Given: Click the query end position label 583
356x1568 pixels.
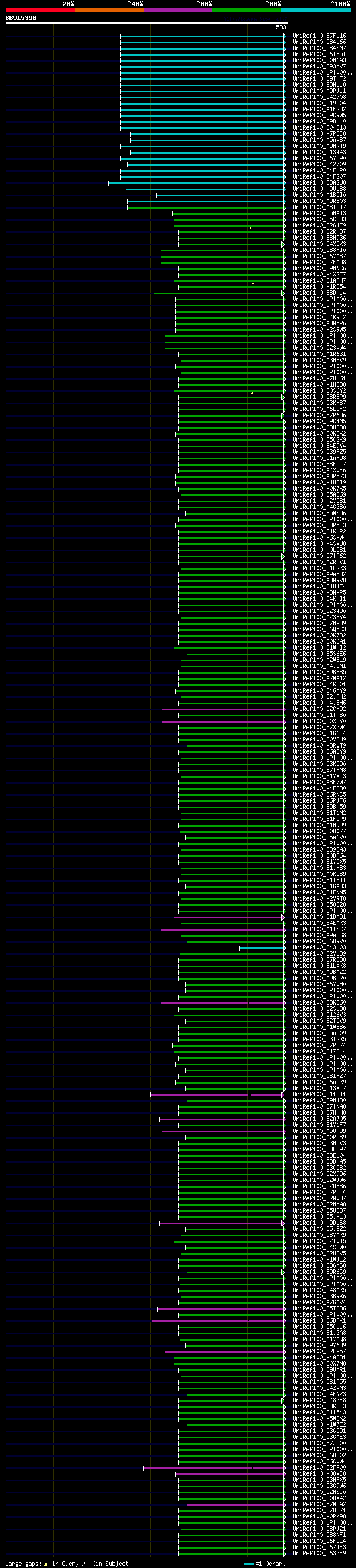Looking at the screenshot, I should pos(281,27).
